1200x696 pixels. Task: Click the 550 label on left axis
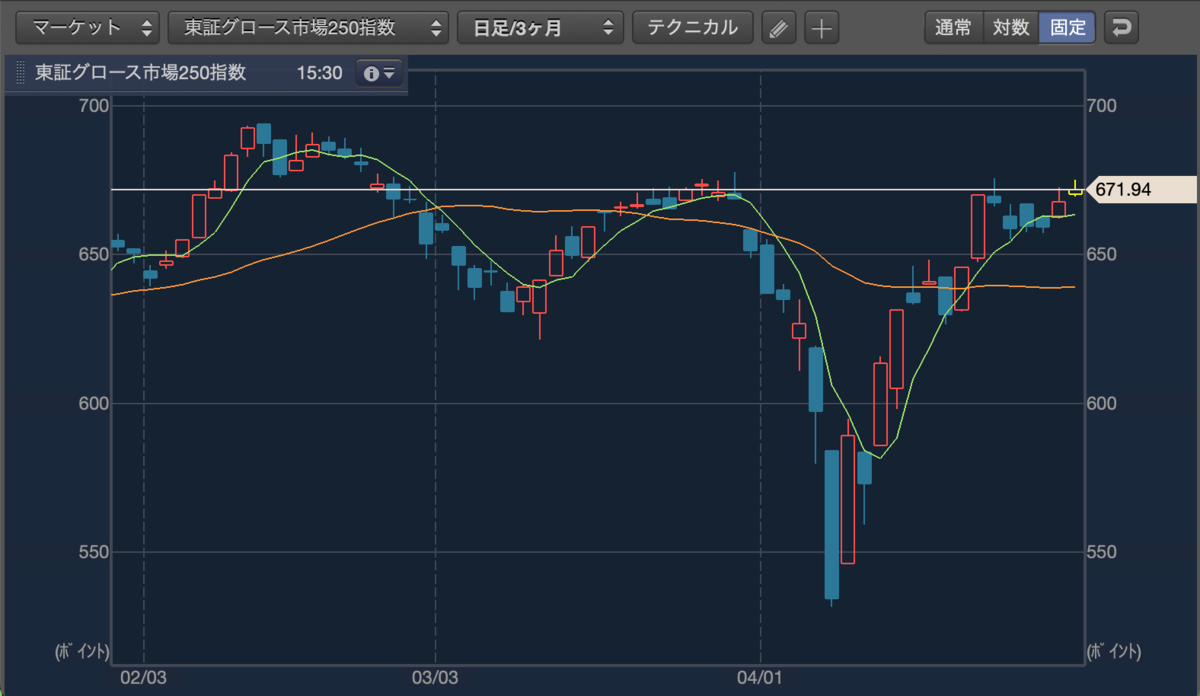coord(92,552)
